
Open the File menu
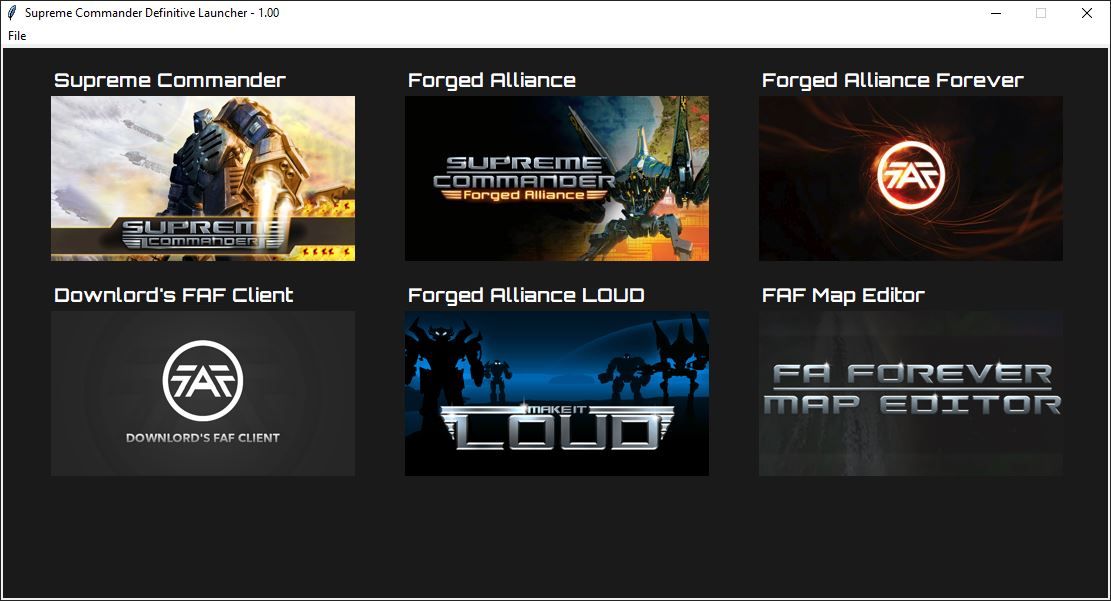pyautogui.click(x=17, y=35)
